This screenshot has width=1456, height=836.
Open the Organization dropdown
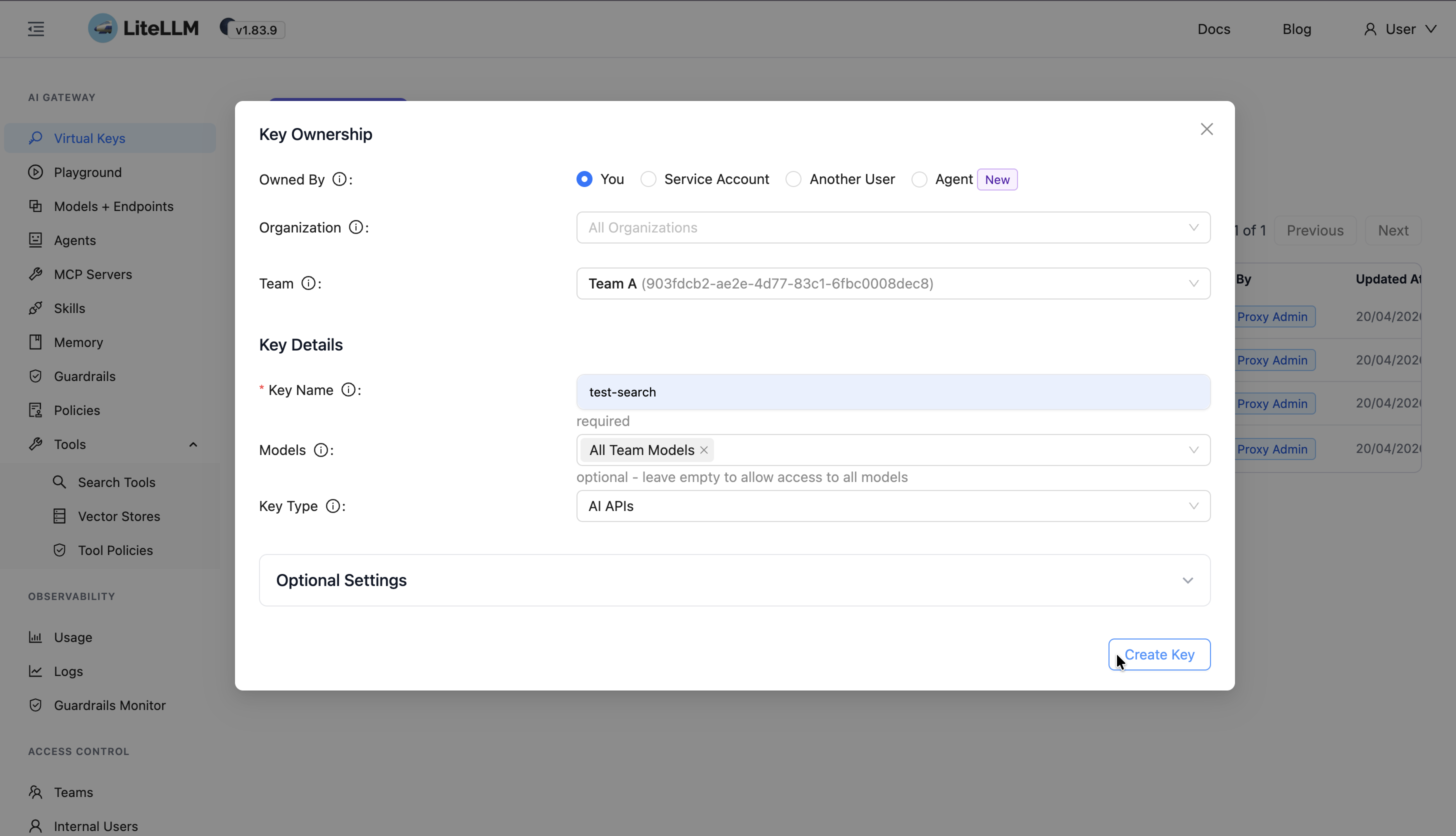click(x=893, y=228)
